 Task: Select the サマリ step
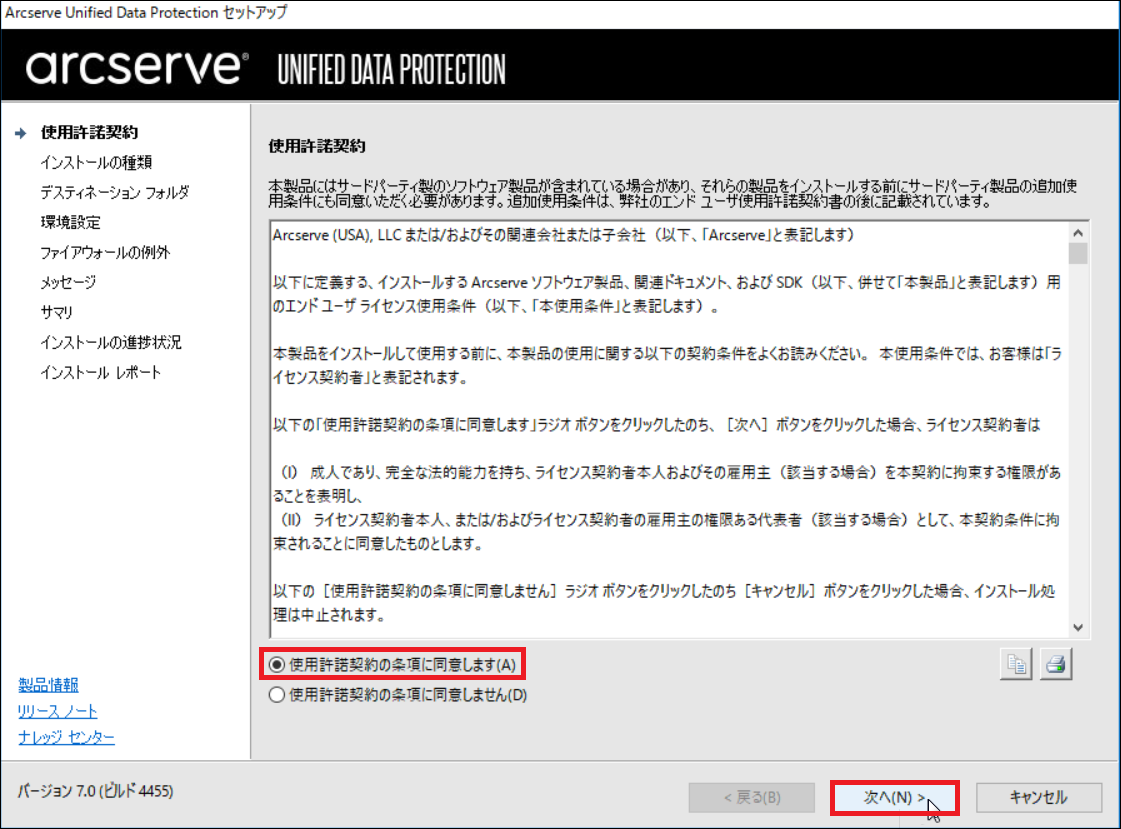click(x=56, y=312)
